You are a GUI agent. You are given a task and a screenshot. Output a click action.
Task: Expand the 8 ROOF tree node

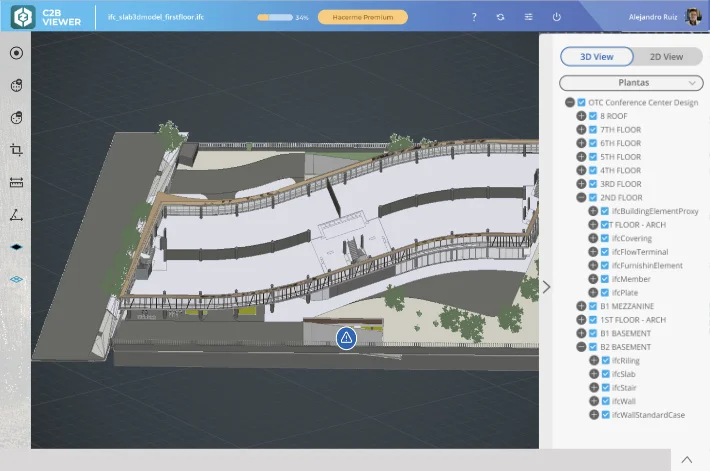[581, 116]
